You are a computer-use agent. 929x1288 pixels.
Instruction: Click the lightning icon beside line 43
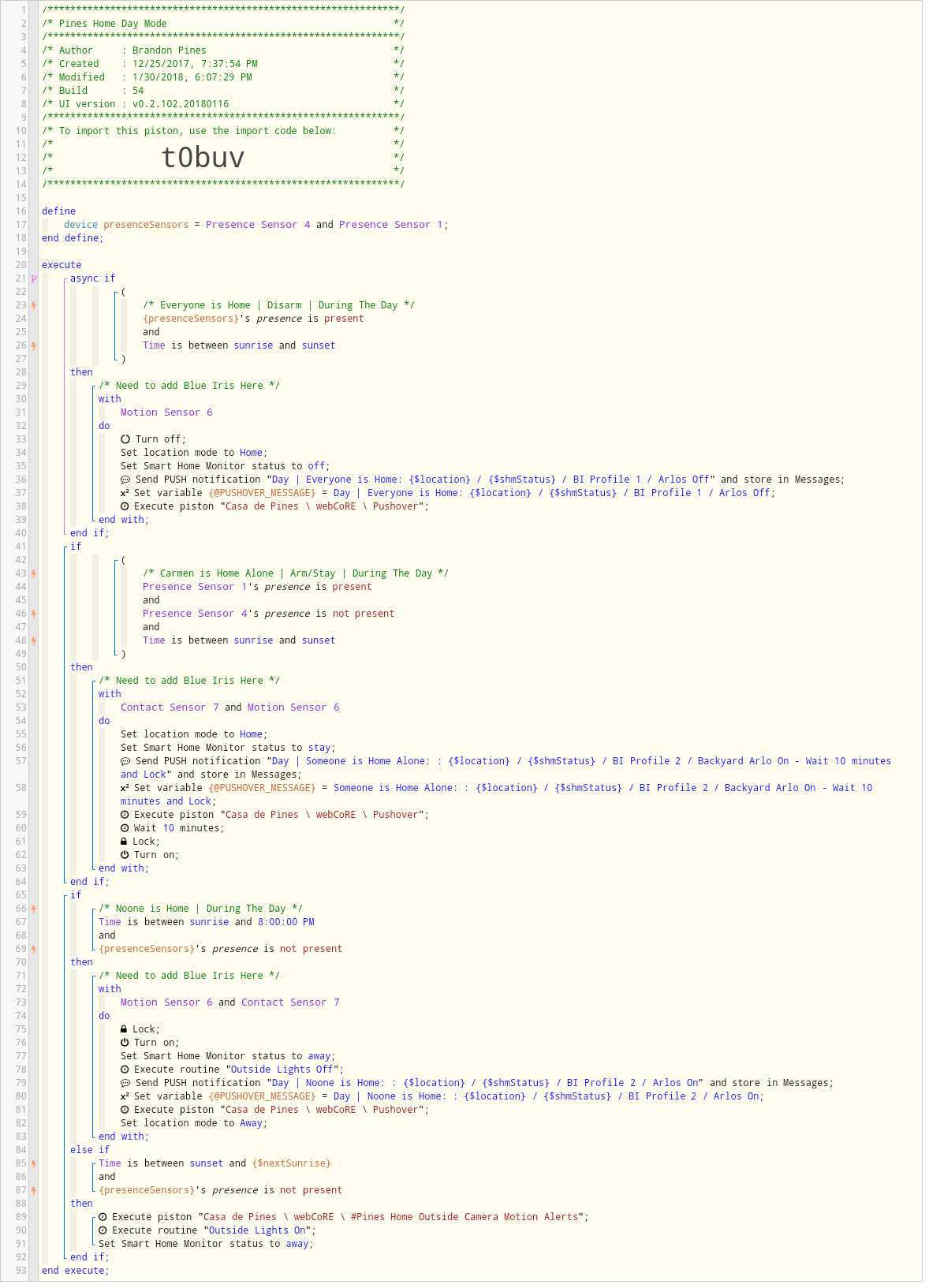(x=34, y=573)
